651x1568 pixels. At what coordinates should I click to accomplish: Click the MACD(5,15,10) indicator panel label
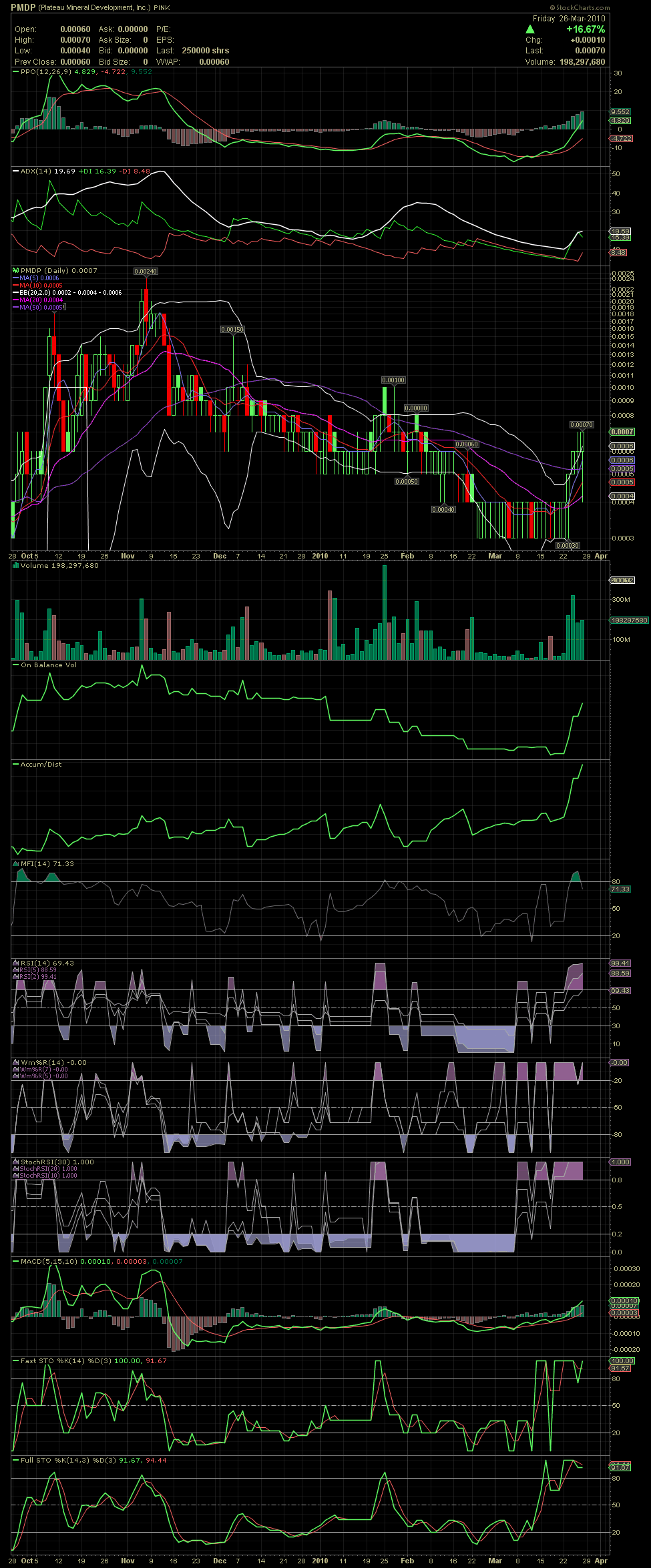(x=49, y=1261)
